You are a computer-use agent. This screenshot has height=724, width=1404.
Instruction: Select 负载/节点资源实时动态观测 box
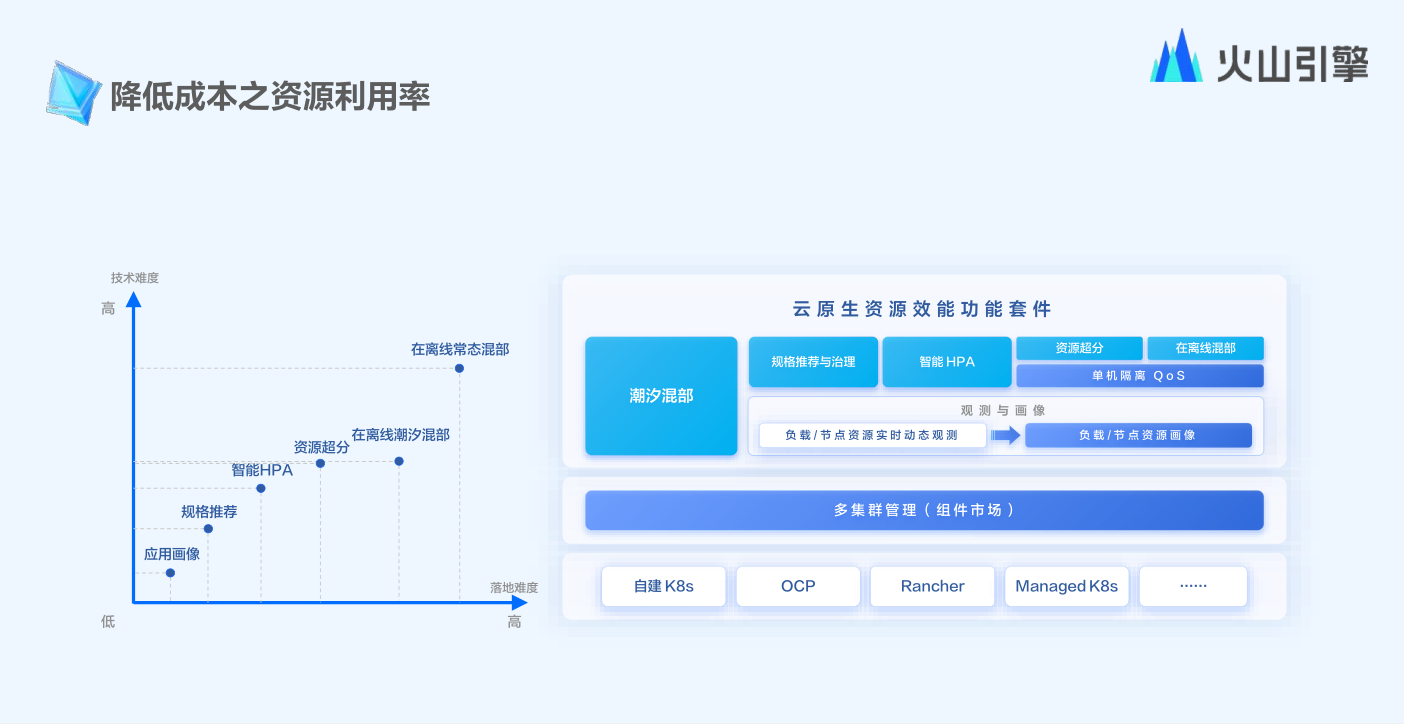[x=871, y=435]
